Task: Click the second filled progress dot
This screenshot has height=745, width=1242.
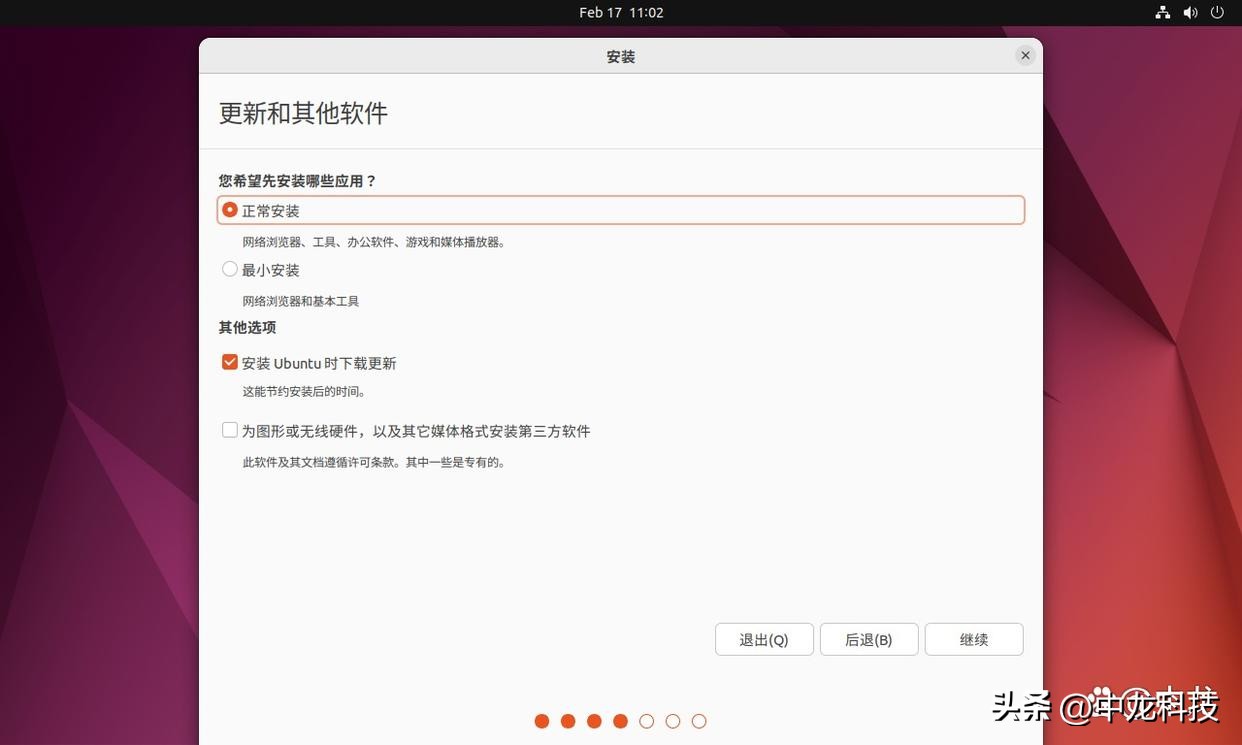Action: [x=567, y=718]
